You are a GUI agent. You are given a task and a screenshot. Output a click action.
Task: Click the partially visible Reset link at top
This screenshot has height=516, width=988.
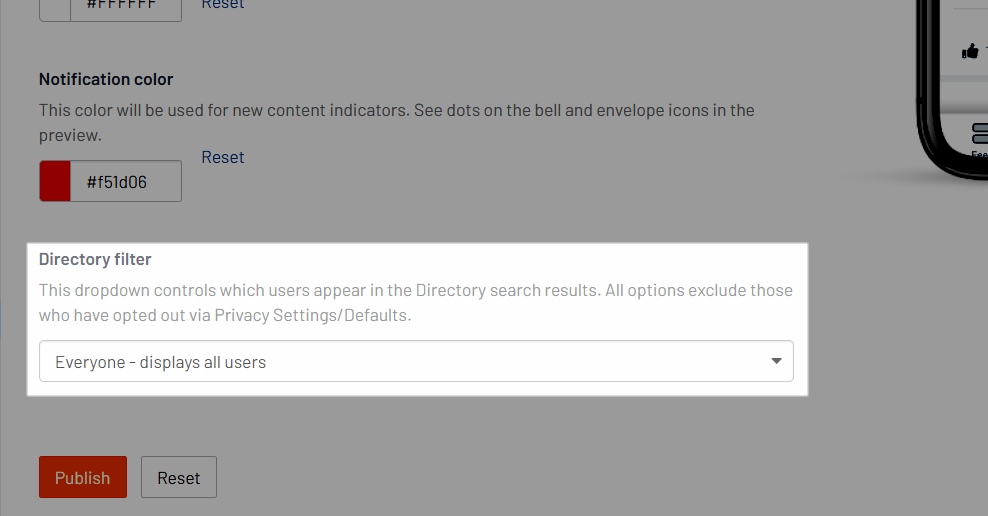(222, 4)
